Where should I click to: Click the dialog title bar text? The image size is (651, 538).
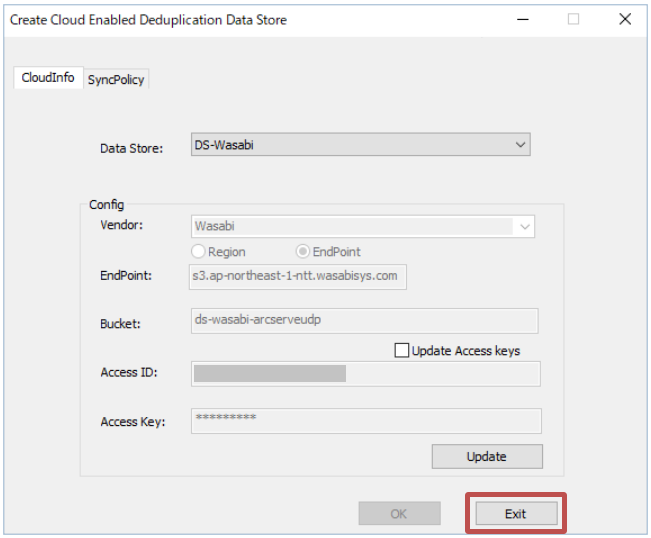point(148,20)
